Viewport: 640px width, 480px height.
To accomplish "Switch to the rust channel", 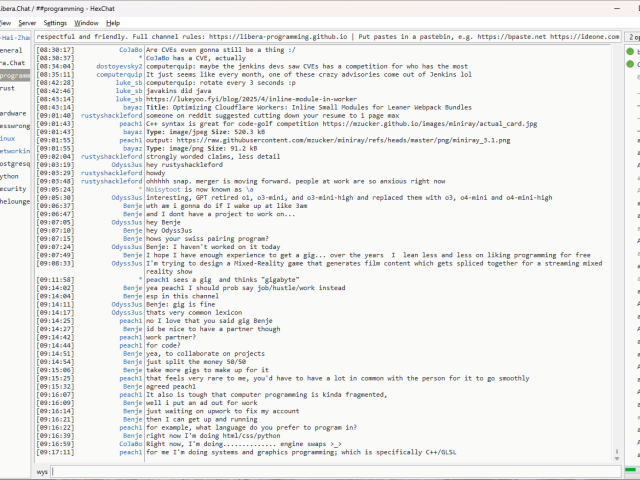I will (x=10, y=88).
